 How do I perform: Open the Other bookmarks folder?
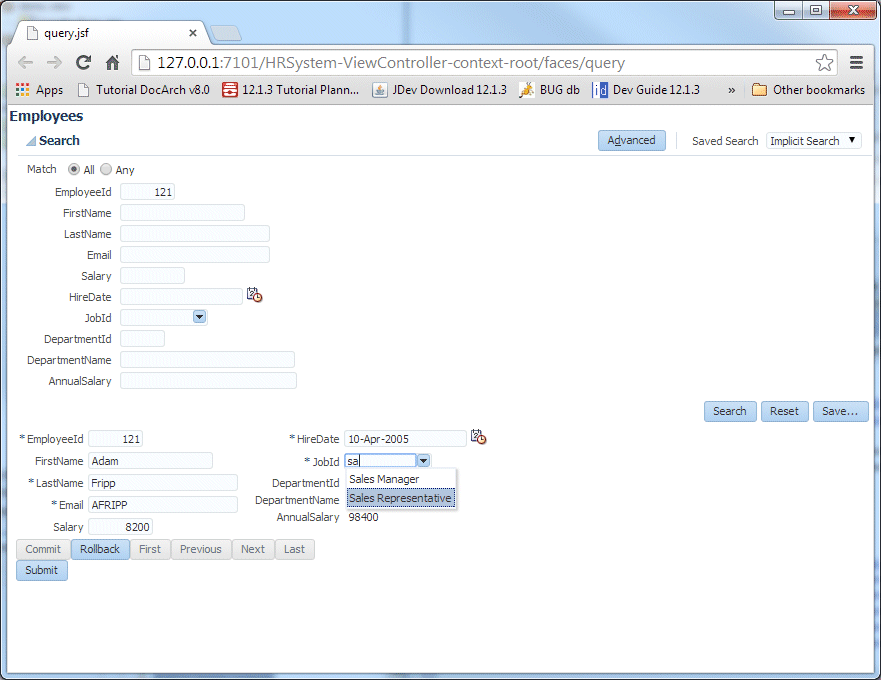point(809,90)
